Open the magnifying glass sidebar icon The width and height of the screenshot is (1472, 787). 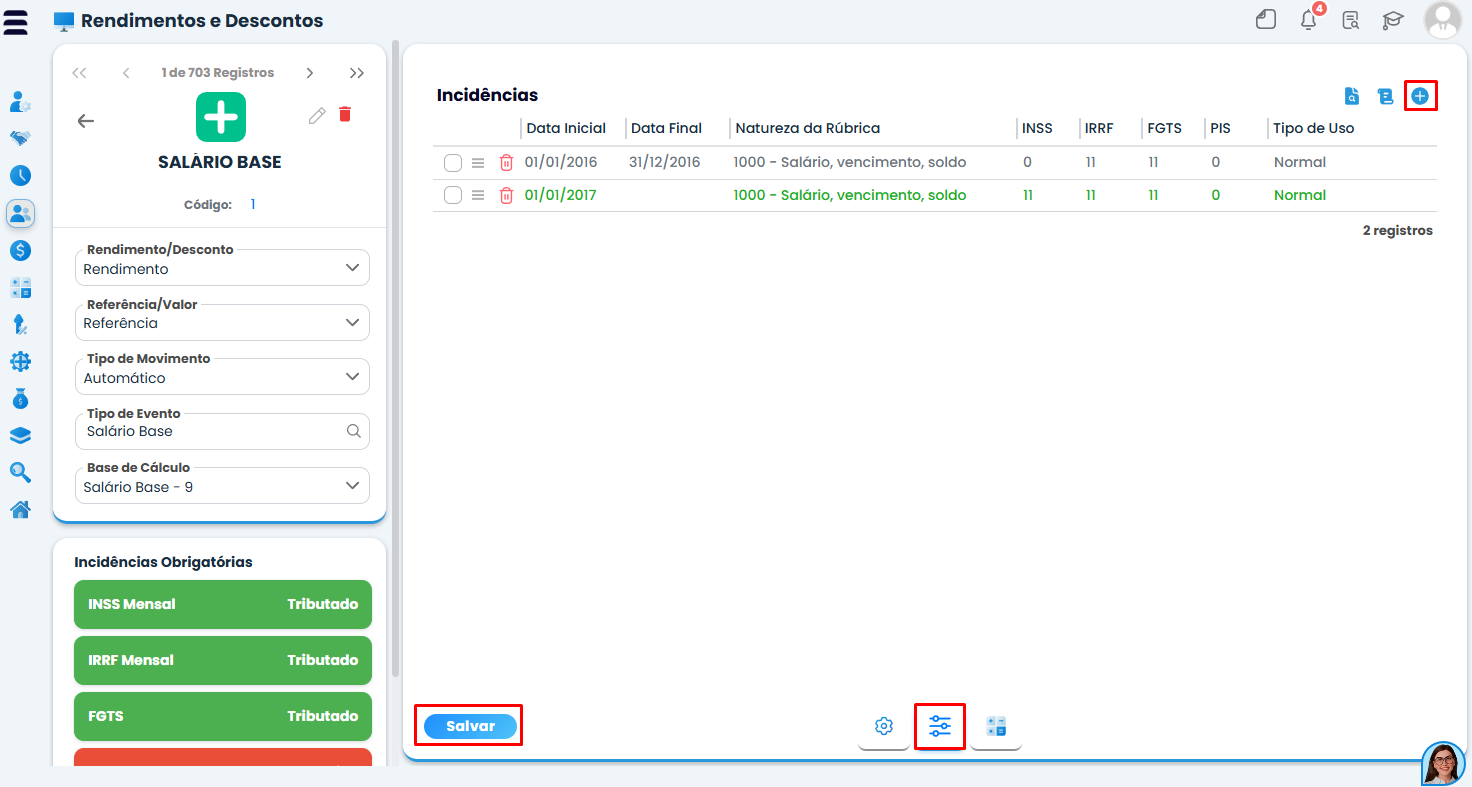(20, 472)
